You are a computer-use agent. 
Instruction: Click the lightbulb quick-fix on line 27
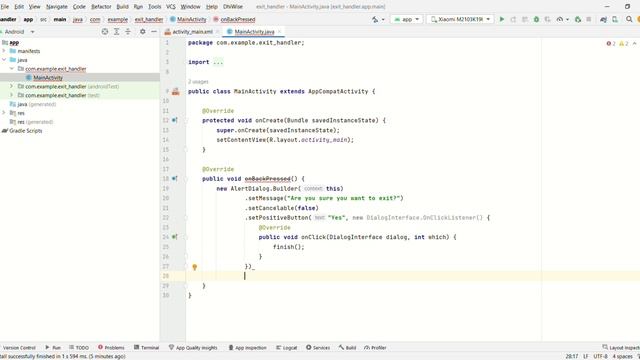tap(195, 267)
